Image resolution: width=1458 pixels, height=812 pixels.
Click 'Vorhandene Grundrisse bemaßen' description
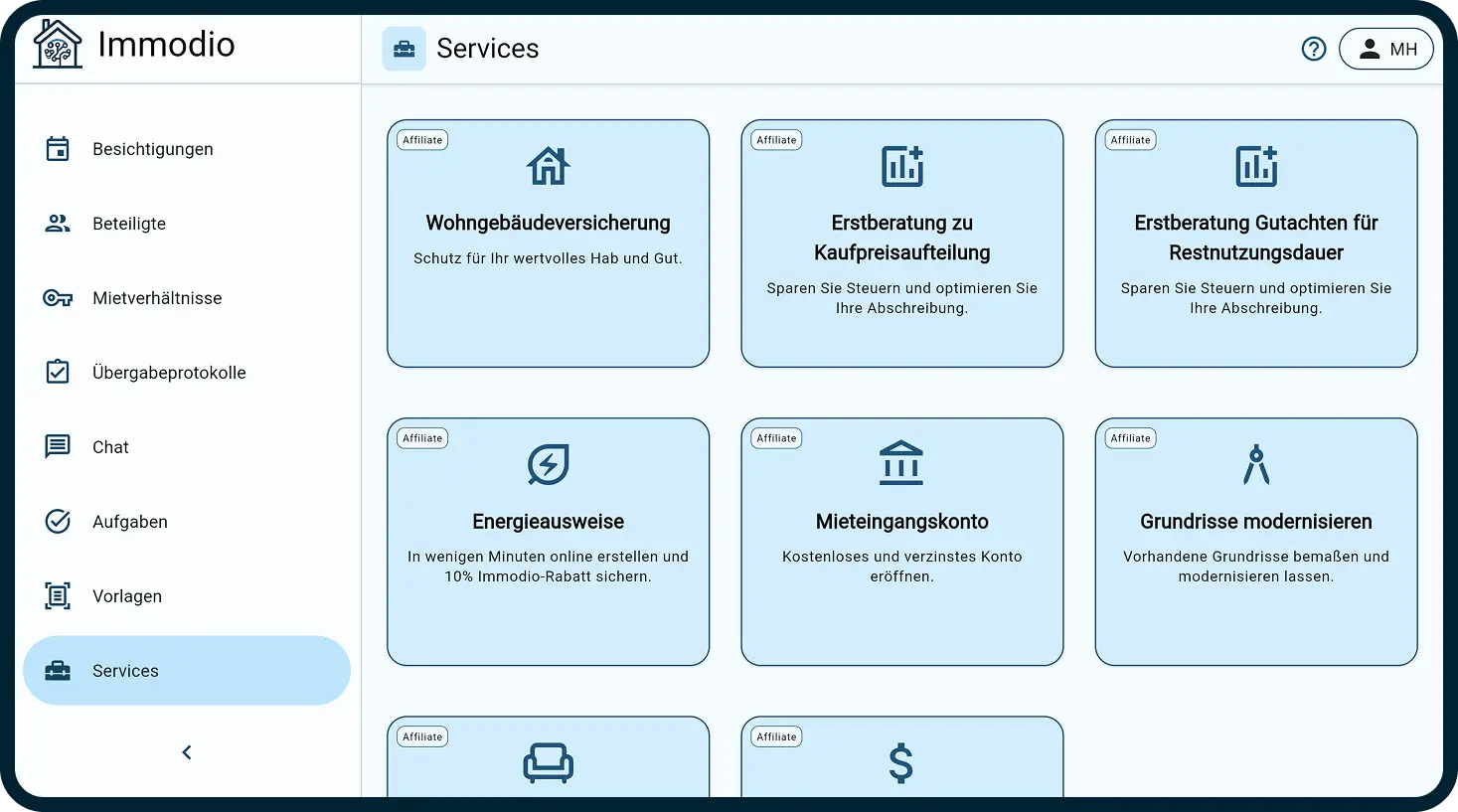coord(1256,567)
